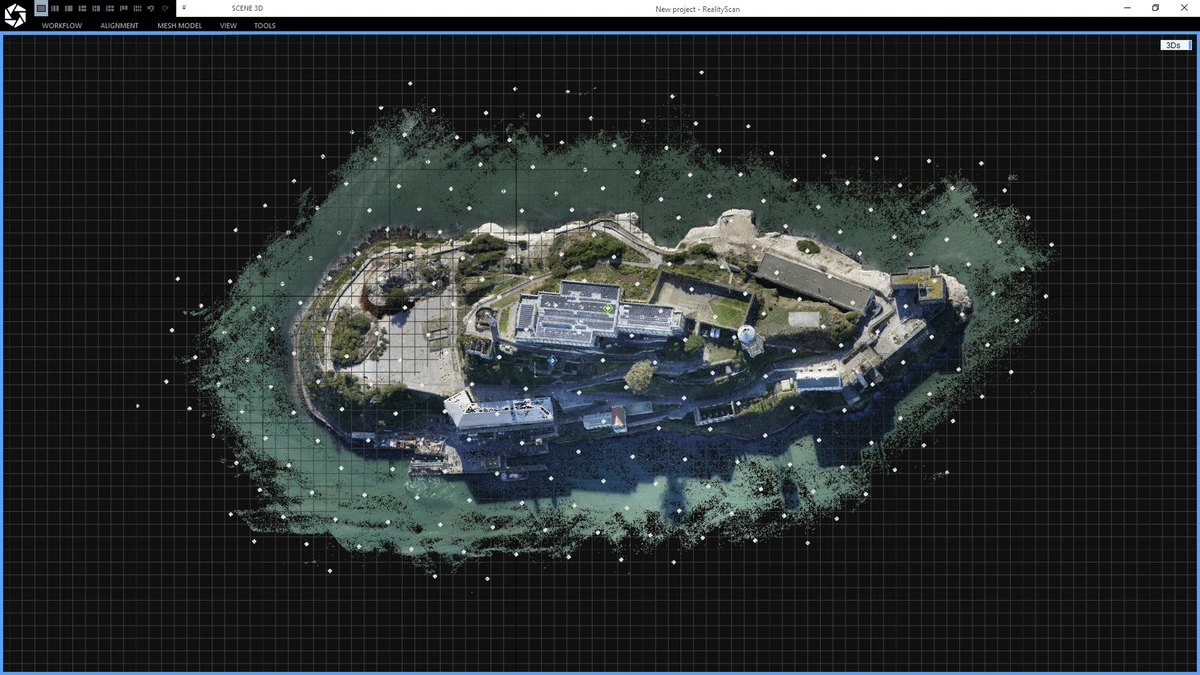Switch to the ALIGNMENT tab

[119, 25]
